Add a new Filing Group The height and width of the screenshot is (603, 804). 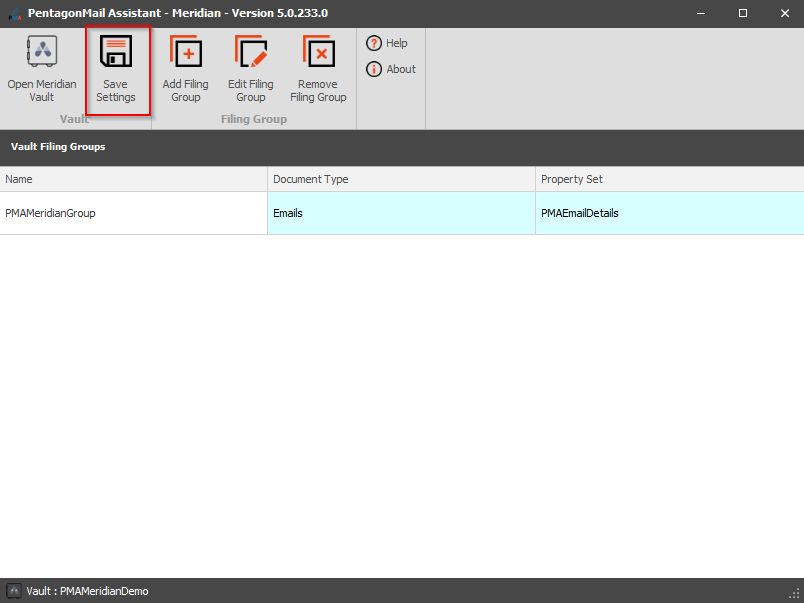[186, 70]
